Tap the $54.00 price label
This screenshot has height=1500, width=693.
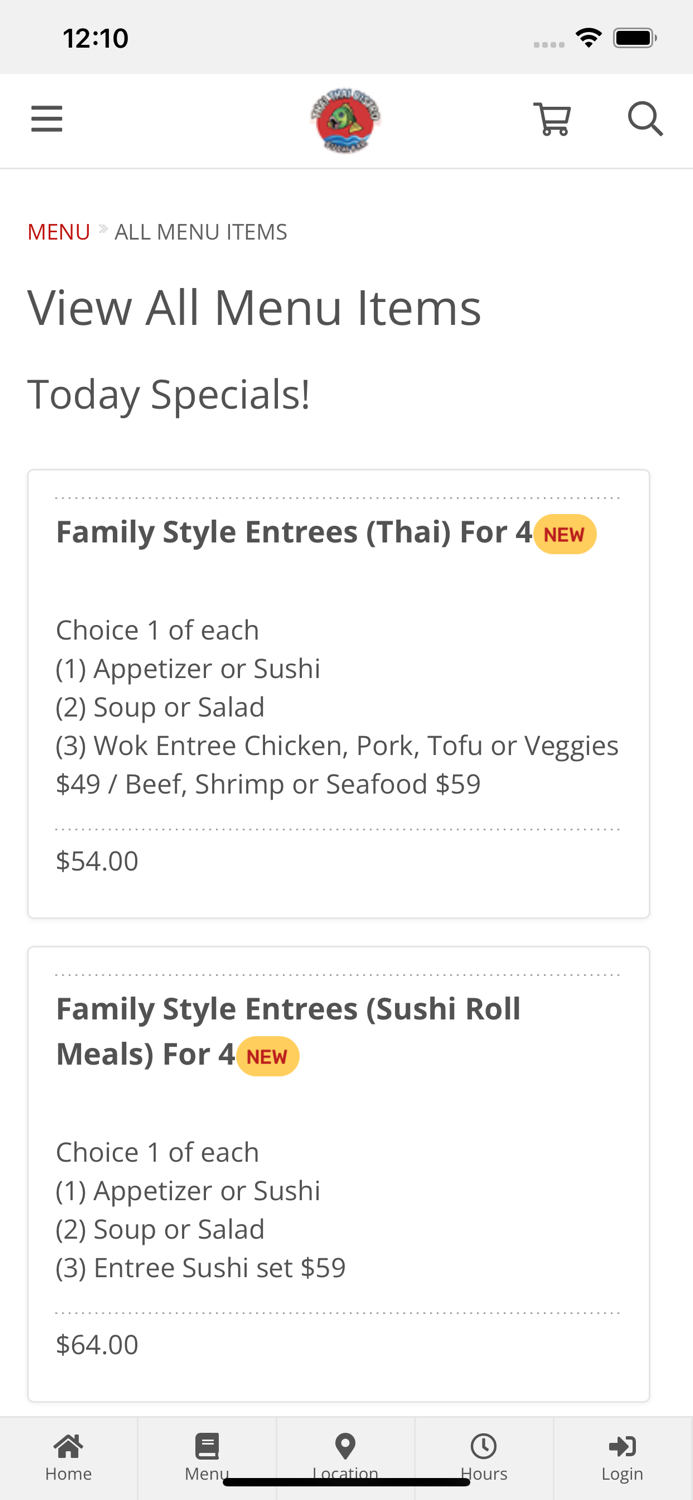click(97, 860)
